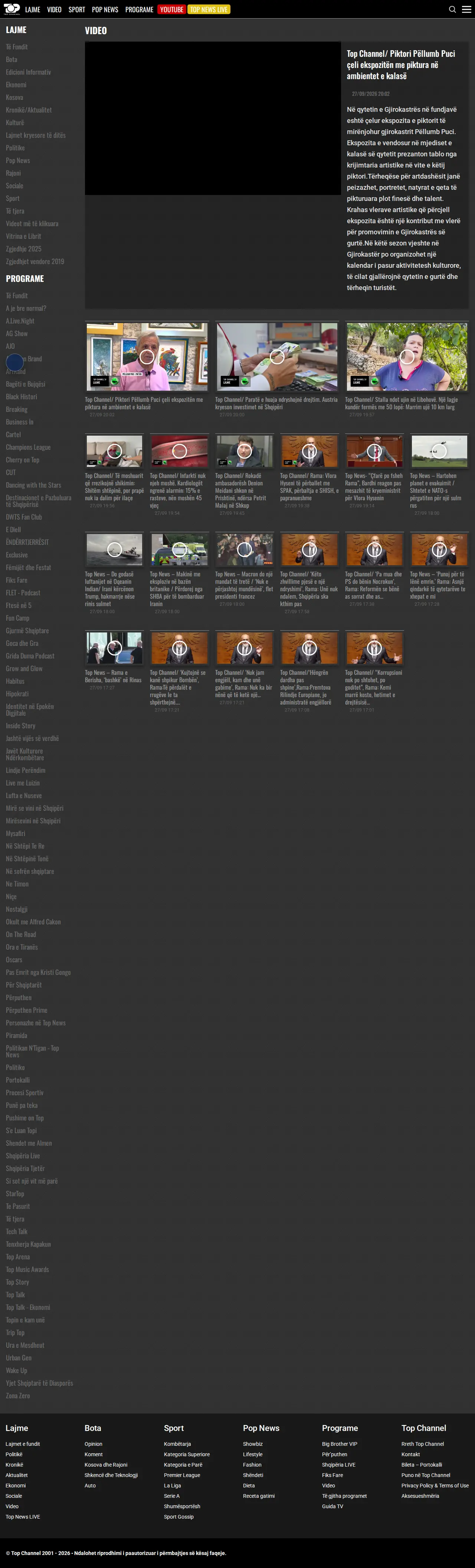Open the hamburger menu icon

(x=466, y=9)
